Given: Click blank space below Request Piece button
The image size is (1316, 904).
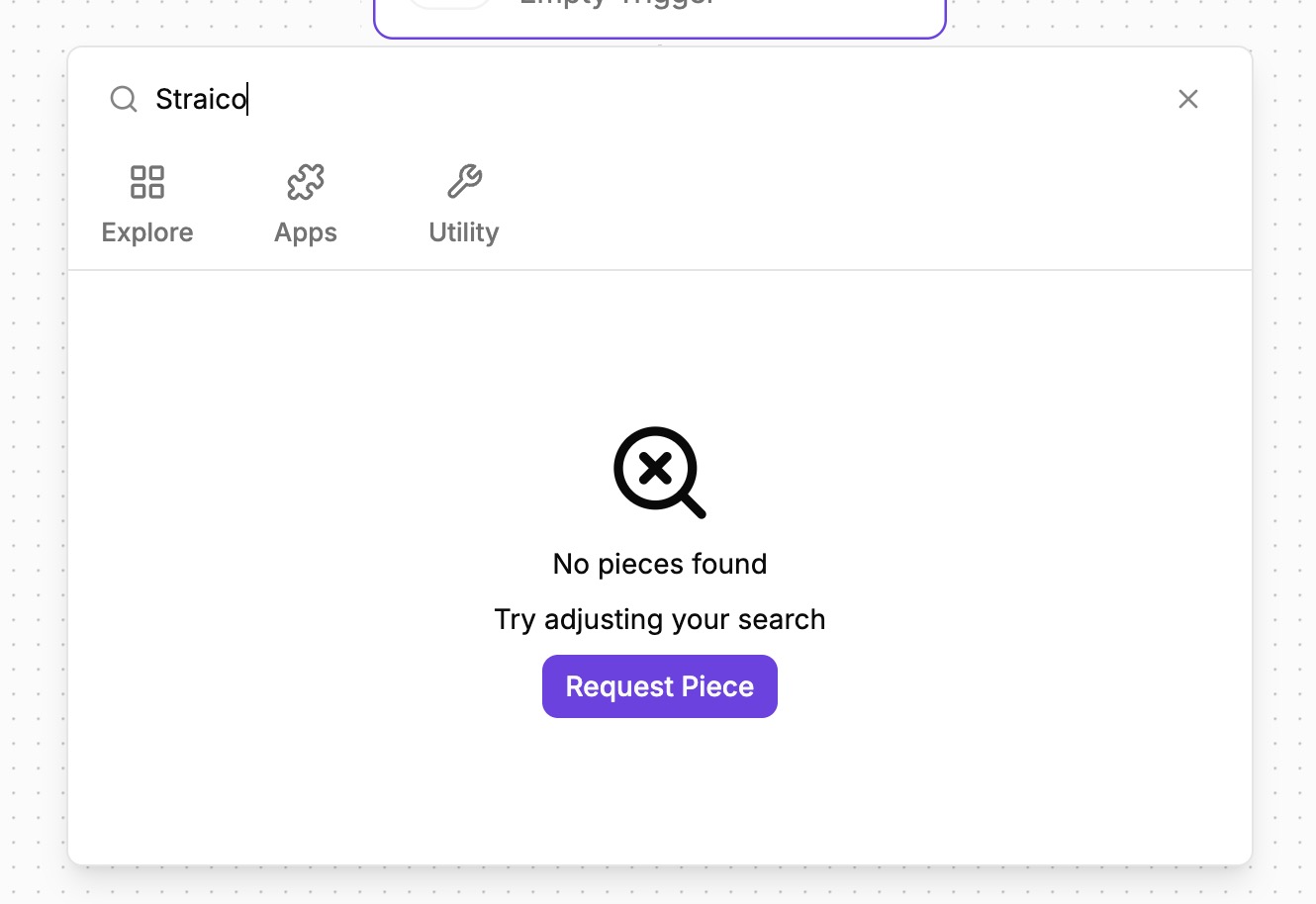Looking at the screenshot, I should (x=660, y=791).
